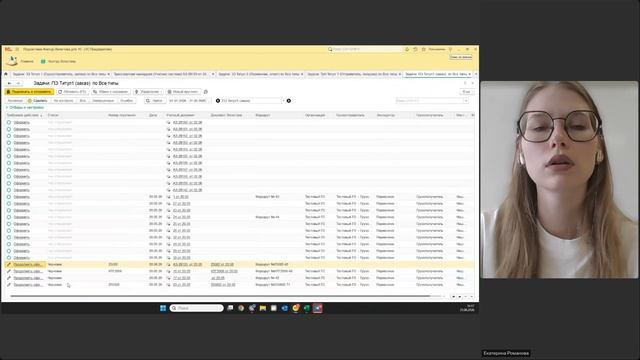
Task: Open the Управление dropdown menu
Action: click(149, 92)
